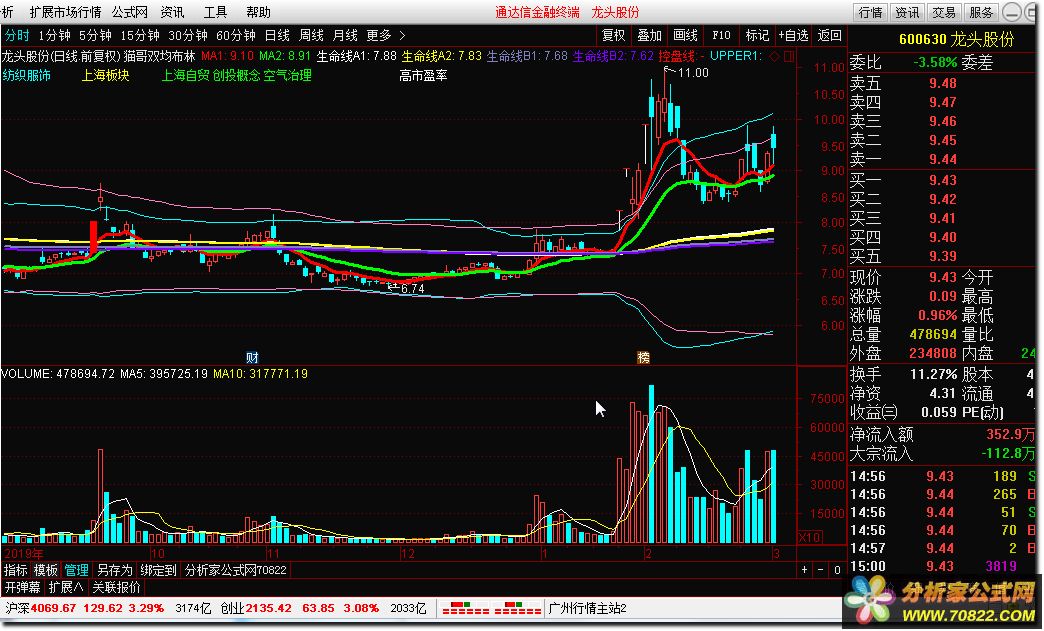Click the 卖五 price 9.48
1044x631 pixels.
(943, 83)
